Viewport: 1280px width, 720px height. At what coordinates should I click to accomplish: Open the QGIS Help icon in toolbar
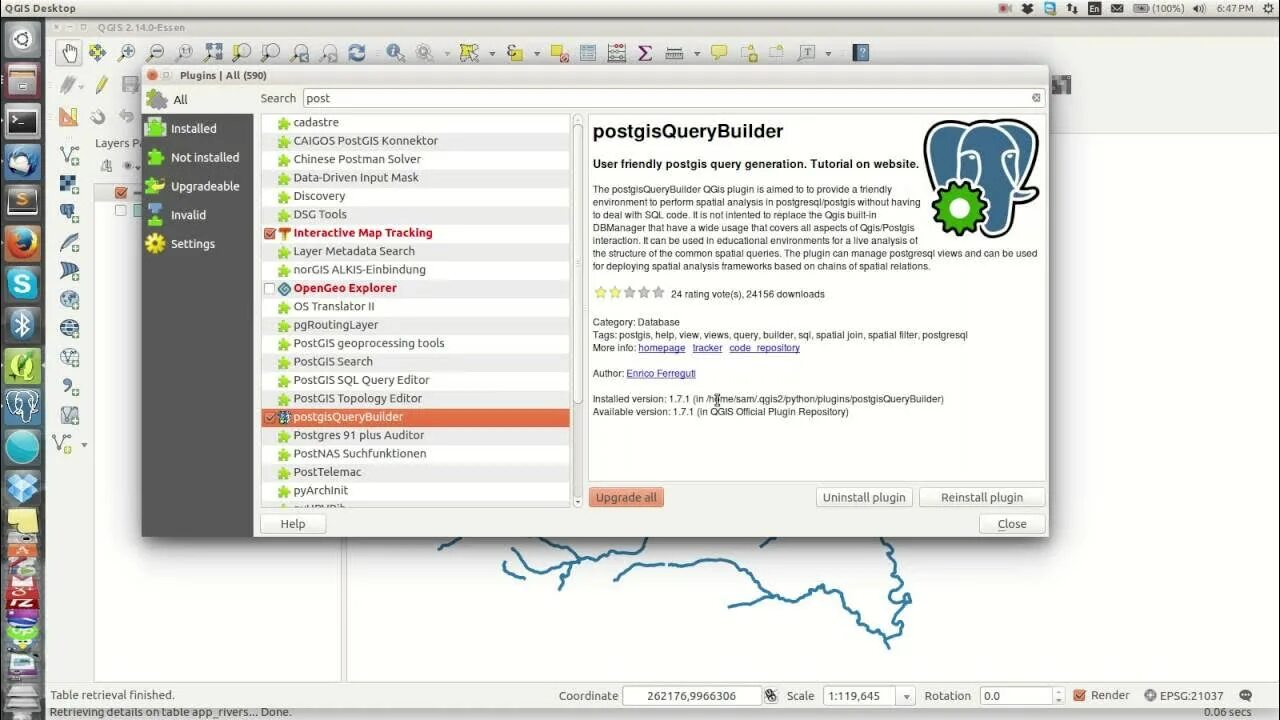click(x=860, y=53)
